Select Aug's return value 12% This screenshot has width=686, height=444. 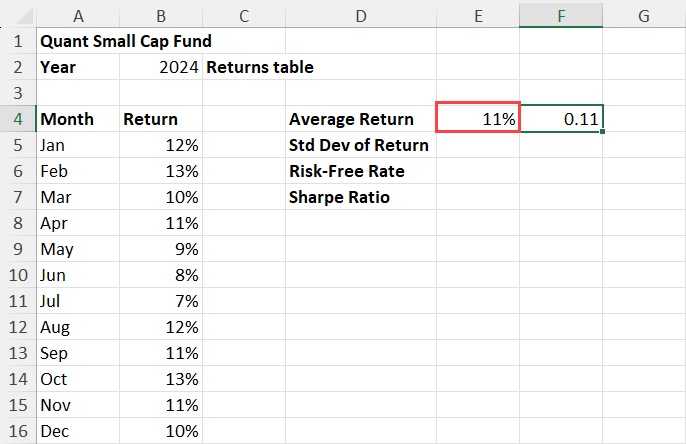tap(161, 327)
